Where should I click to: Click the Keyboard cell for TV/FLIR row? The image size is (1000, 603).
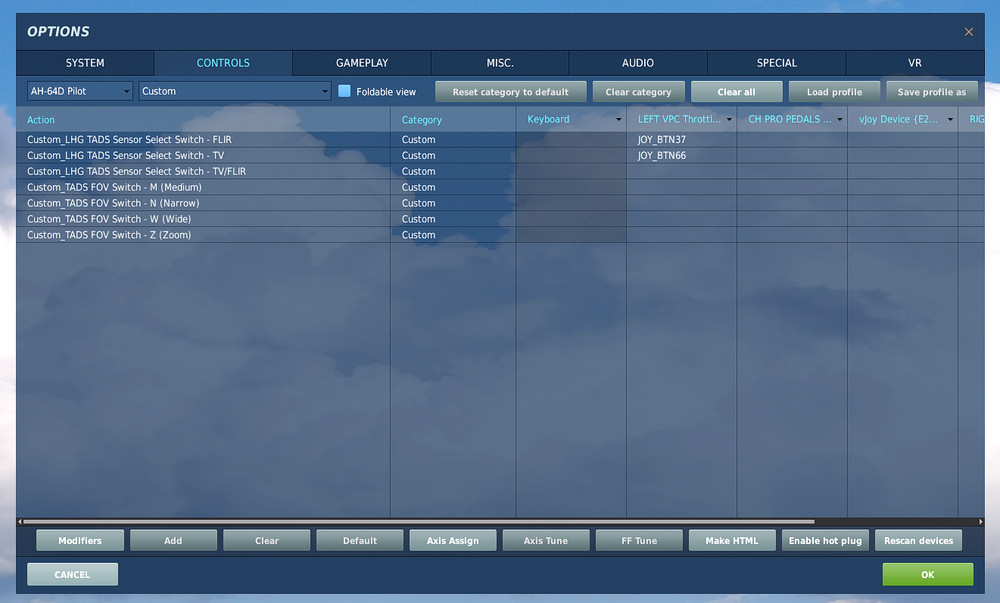click(571, 171)
